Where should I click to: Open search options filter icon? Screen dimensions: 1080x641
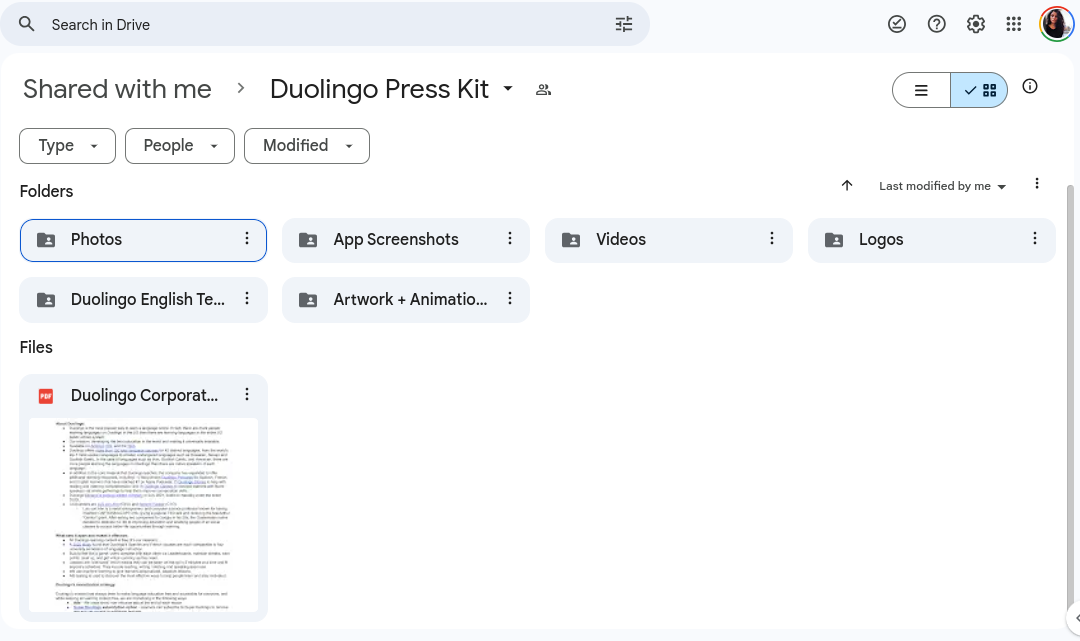click(624, 23)
